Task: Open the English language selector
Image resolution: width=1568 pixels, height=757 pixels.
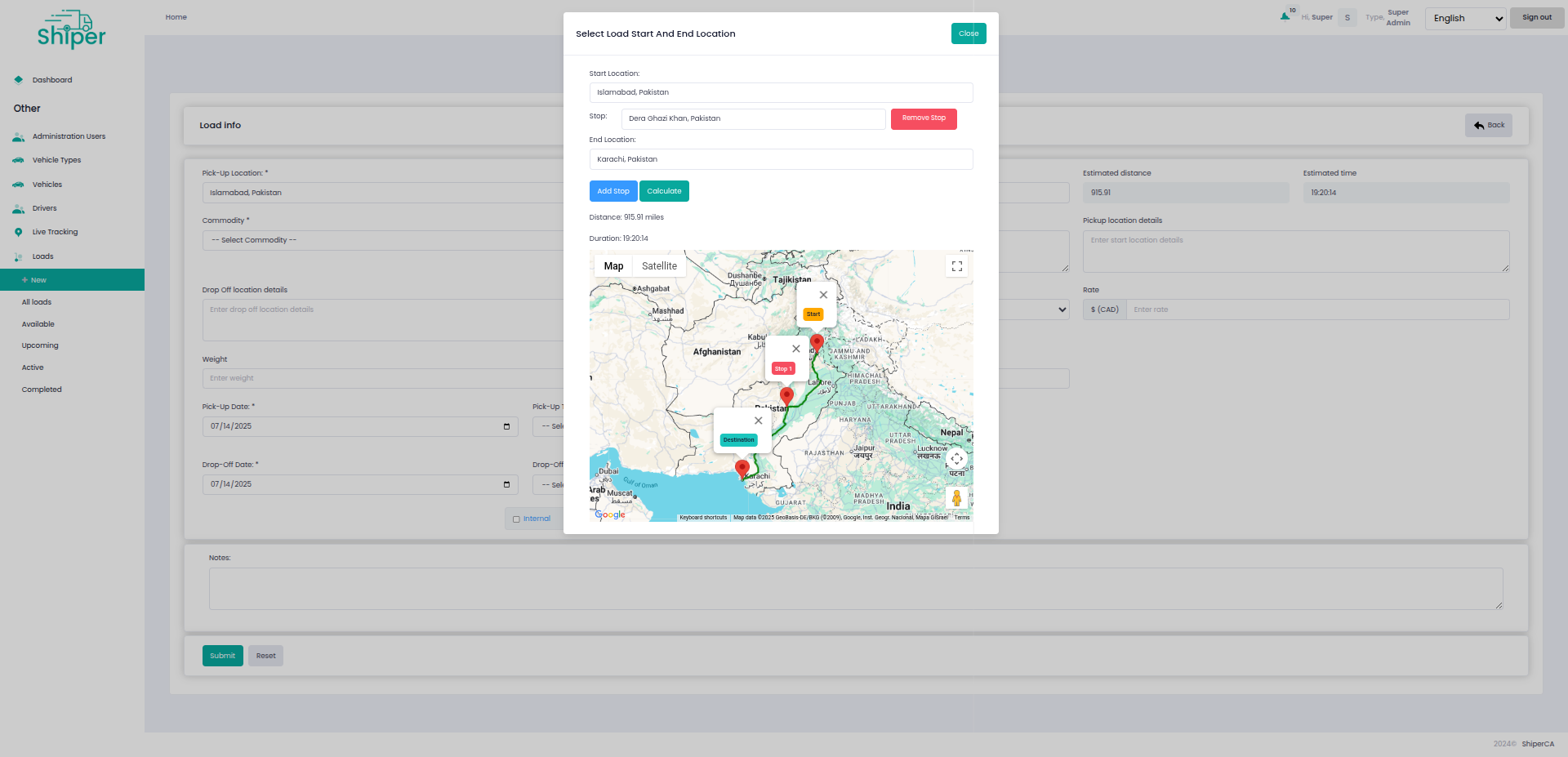Action: pos(1464,18)
